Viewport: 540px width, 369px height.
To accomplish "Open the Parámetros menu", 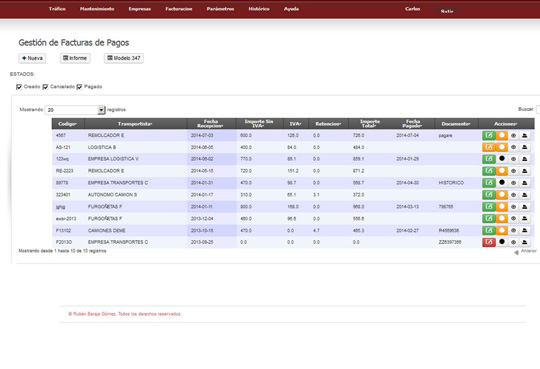I will click(x=220, y=9).
